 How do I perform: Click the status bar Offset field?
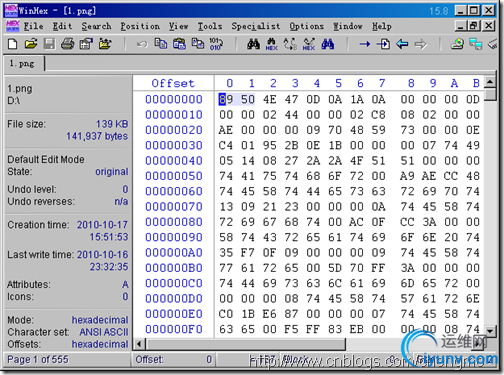pos(174,359)
